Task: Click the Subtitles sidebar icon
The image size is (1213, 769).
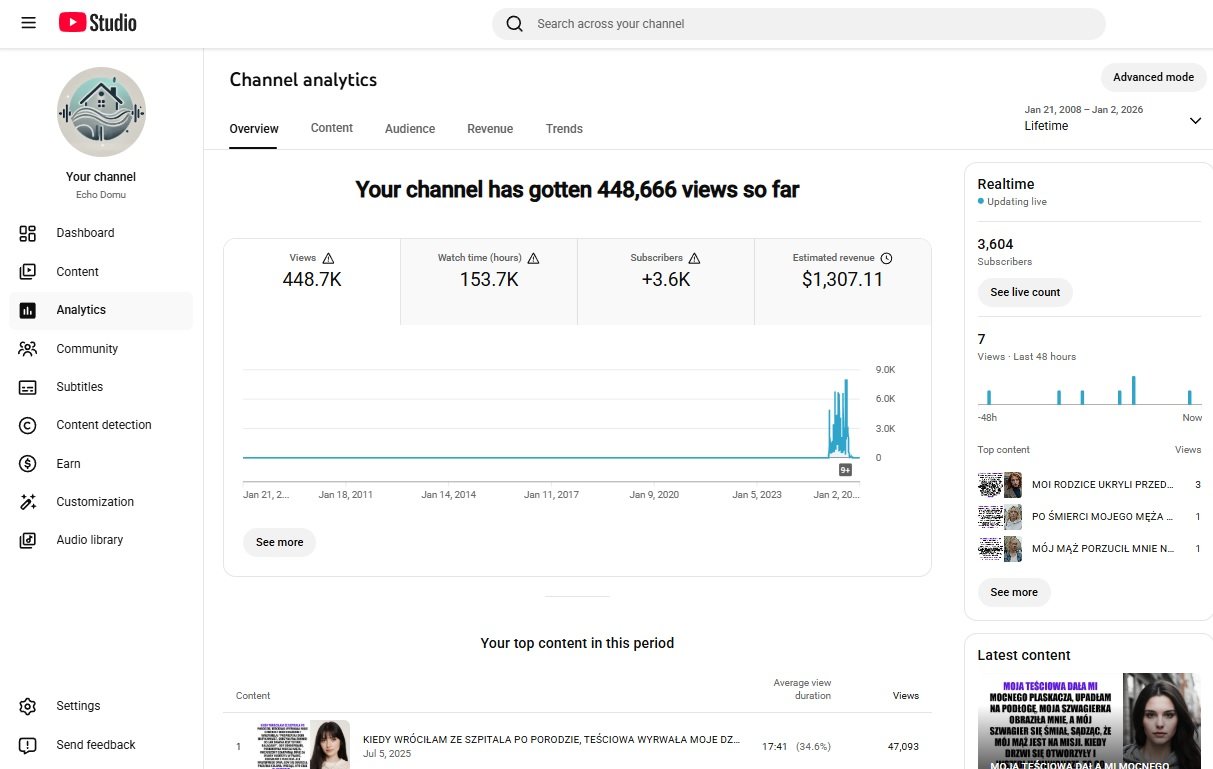Action: (28, 387)
